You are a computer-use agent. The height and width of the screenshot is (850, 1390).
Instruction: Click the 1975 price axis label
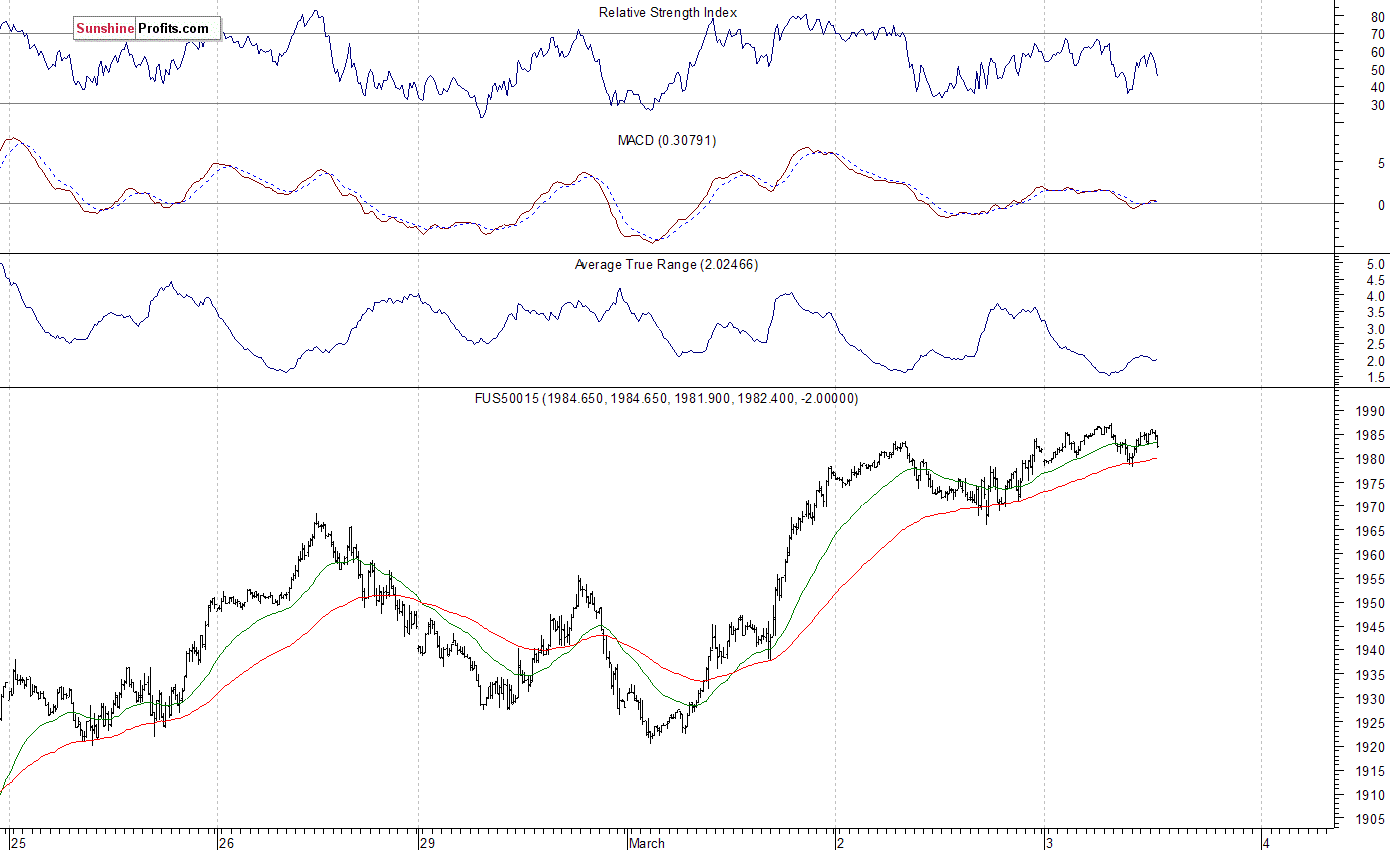coord(1369,483)
